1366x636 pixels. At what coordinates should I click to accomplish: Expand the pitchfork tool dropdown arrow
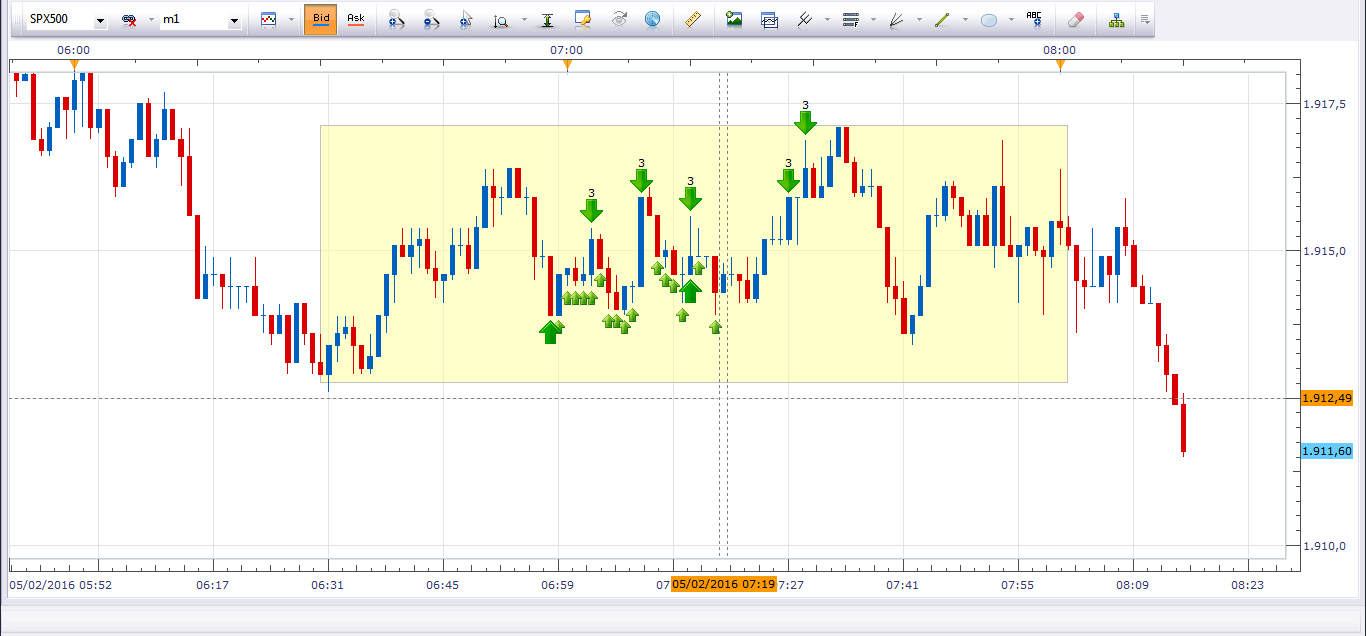click(826, 20)
